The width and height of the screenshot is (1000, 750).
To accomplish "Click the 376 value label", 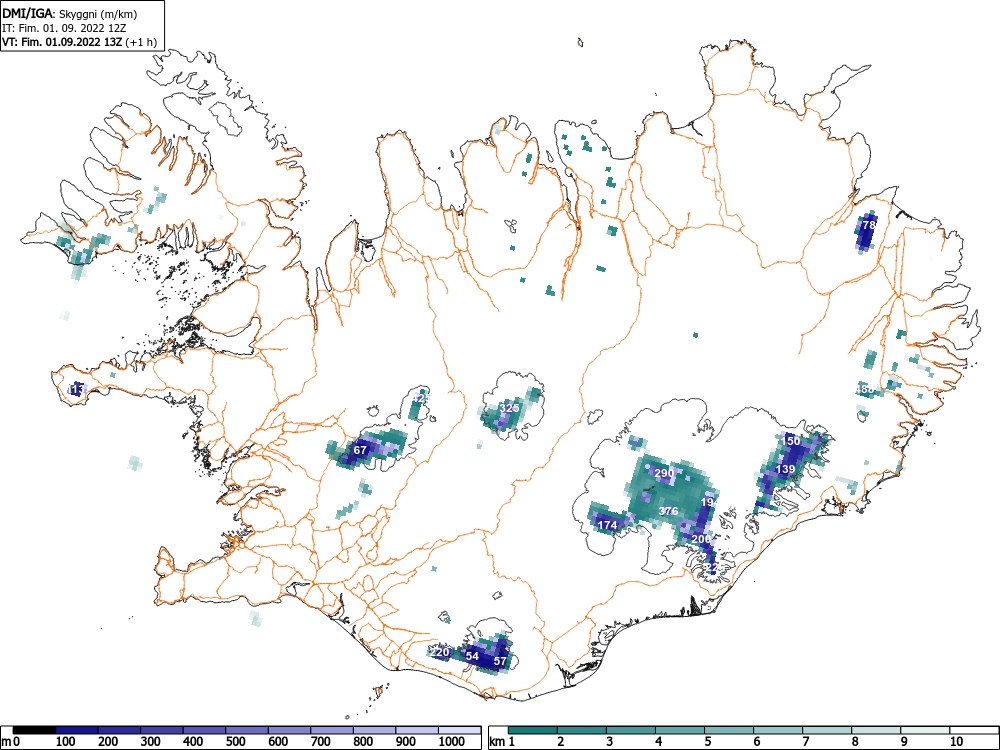I will pos(668,511).
